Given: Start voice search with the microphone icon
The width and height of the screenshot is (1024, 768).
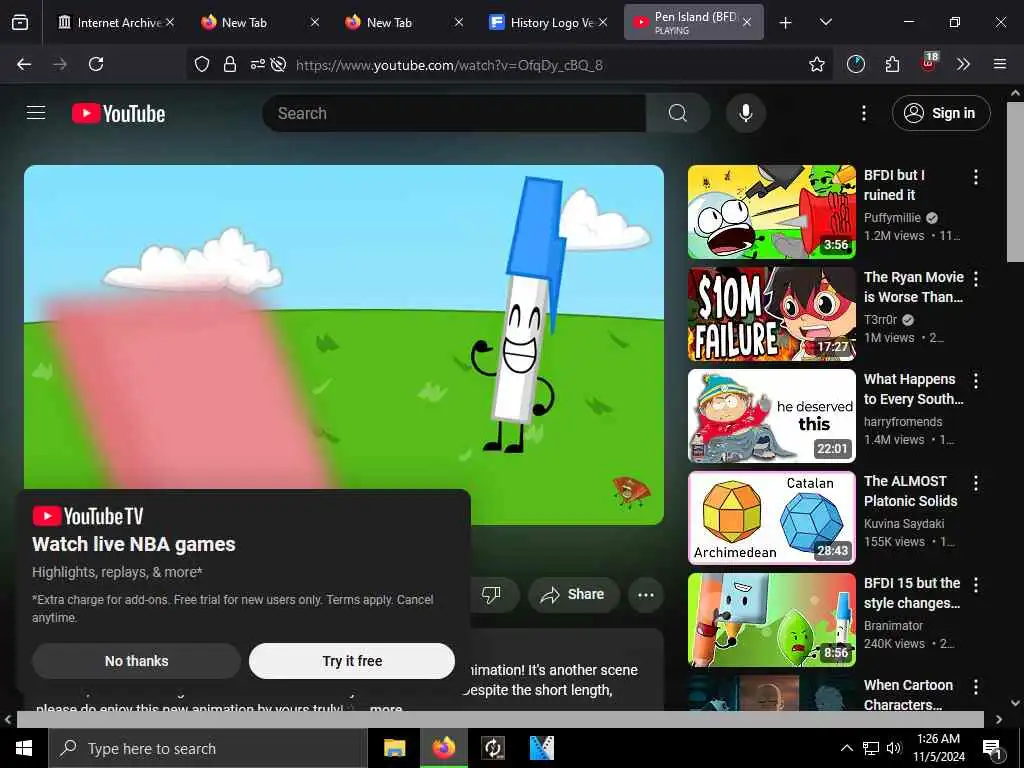Looking at the screenshot, I should pyautogui.click(x=745, y=113).
